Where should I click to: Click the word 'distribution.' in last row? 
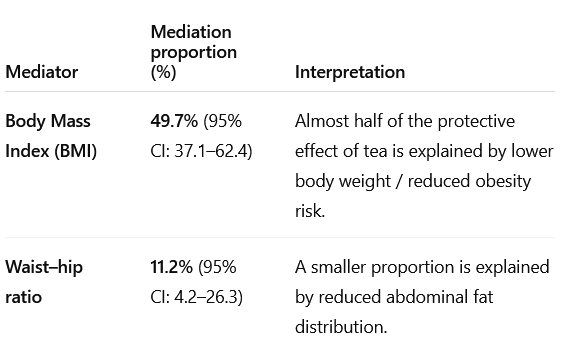coord(341,327)
